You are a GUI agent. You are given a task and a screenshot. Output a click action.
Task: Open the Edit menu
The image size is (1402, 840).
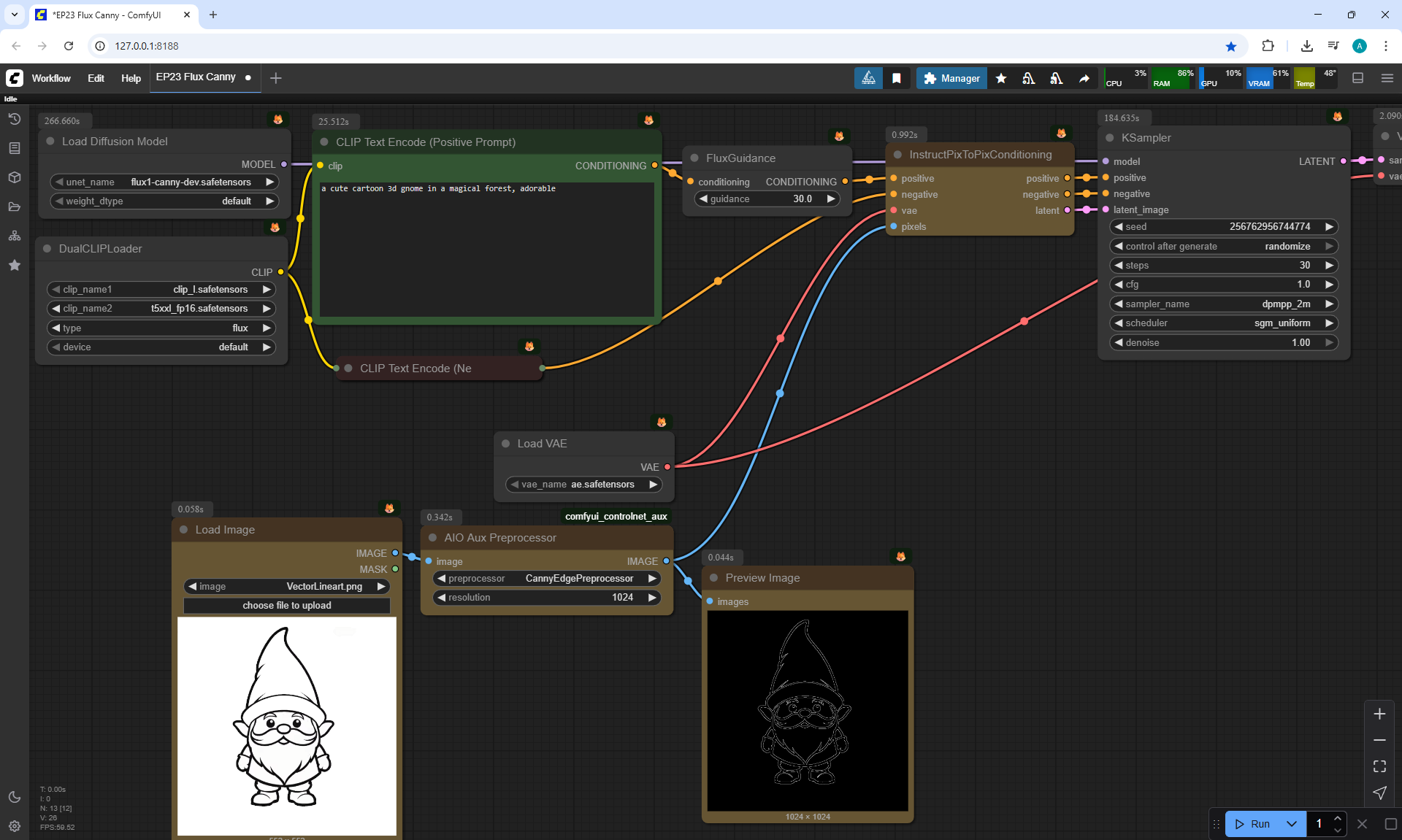click(96, 78)
